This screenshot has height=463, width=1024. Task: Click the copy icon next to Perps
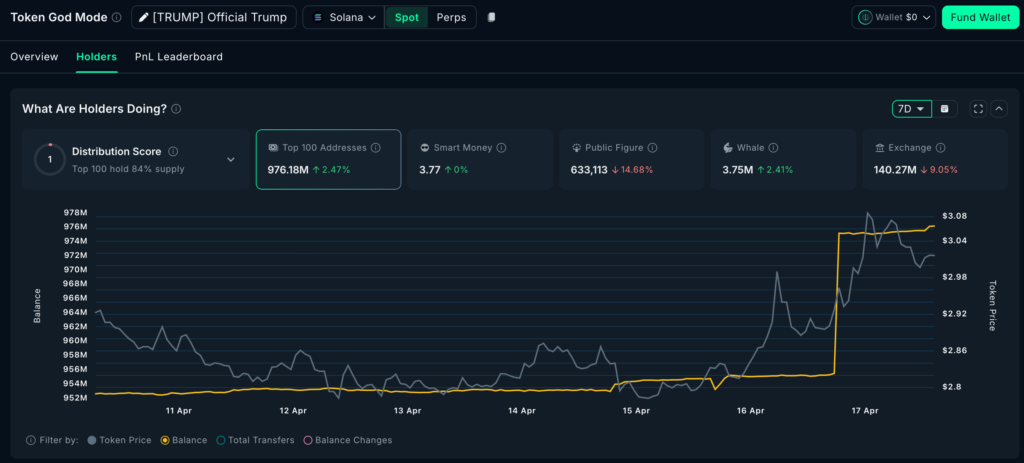click(491, 18)
